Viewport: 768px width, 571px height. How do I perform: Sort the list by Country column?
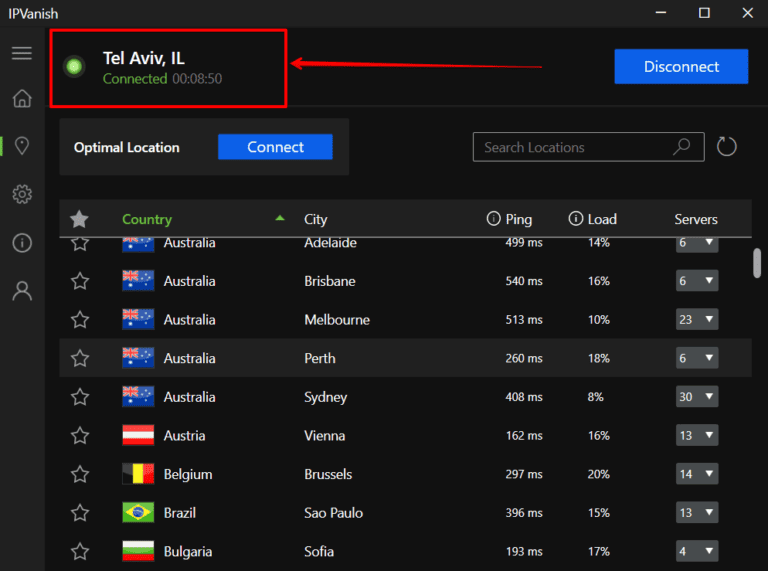[147, 219]
